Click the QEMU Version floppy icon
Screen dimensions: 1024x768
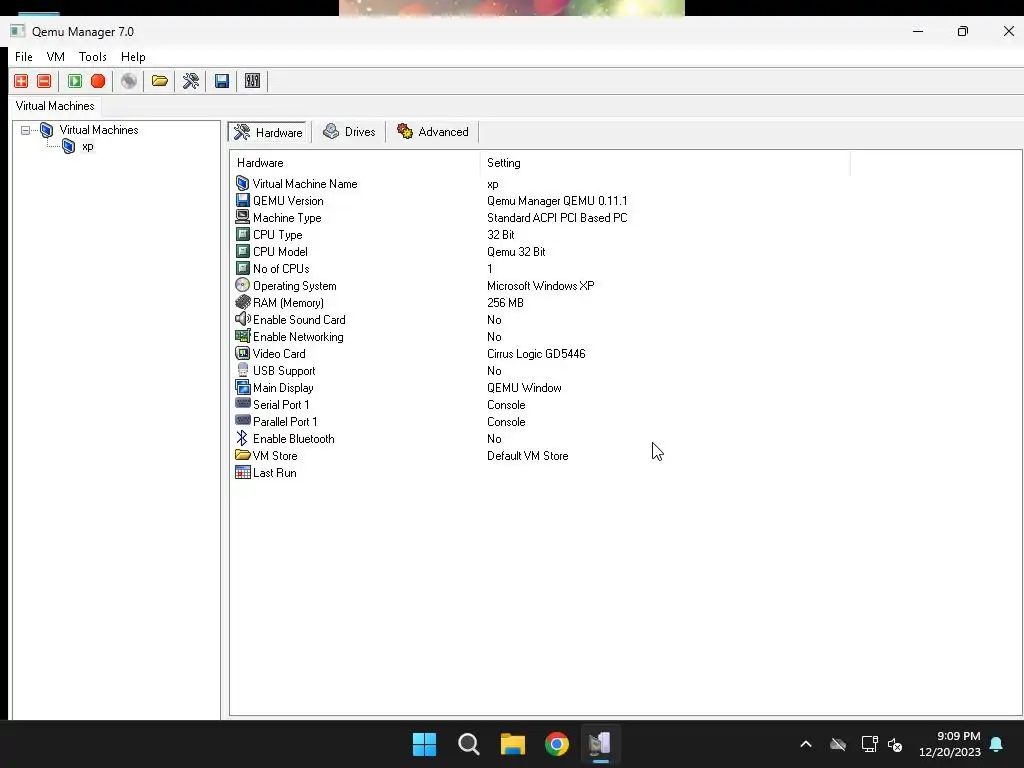pyautogui.click(x=242, y=200)
